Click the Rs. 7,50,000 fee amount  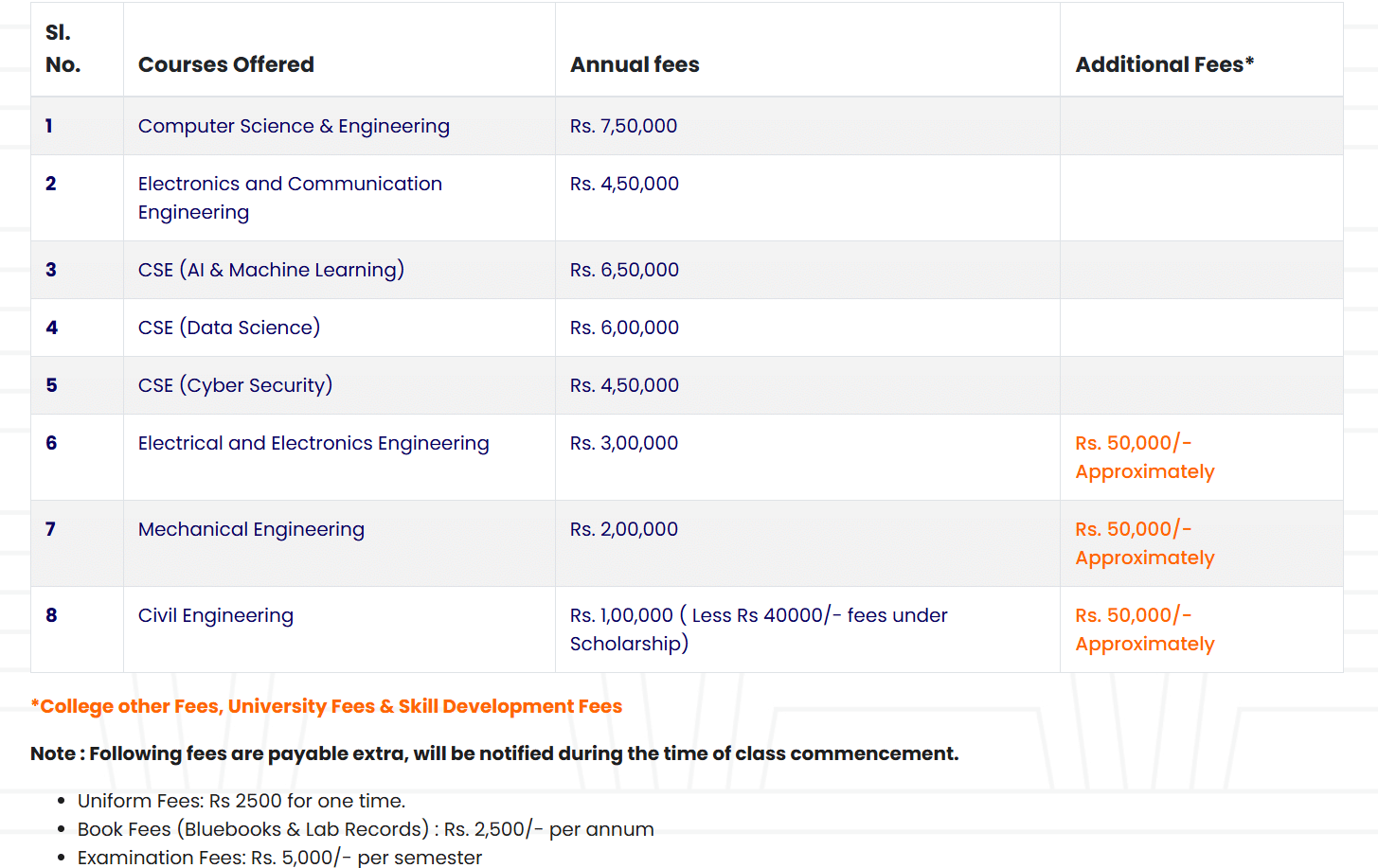pyautogui.click(x=623, y=126)
